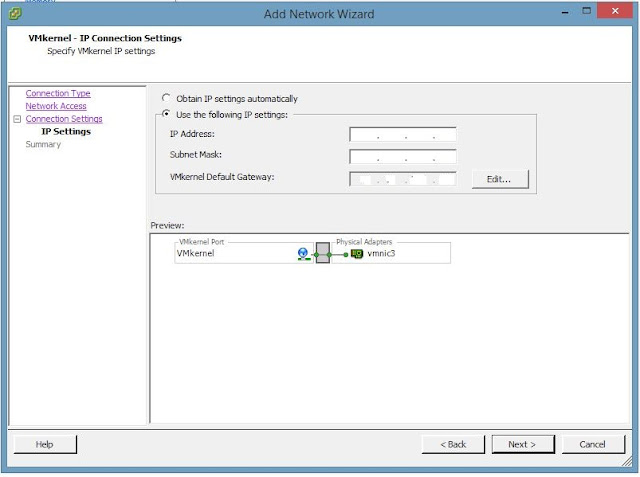Image resolution: width=640 pixels, height=477 pixels.
Task: Open the Connection Settings step link
Action: coord(64,119)
